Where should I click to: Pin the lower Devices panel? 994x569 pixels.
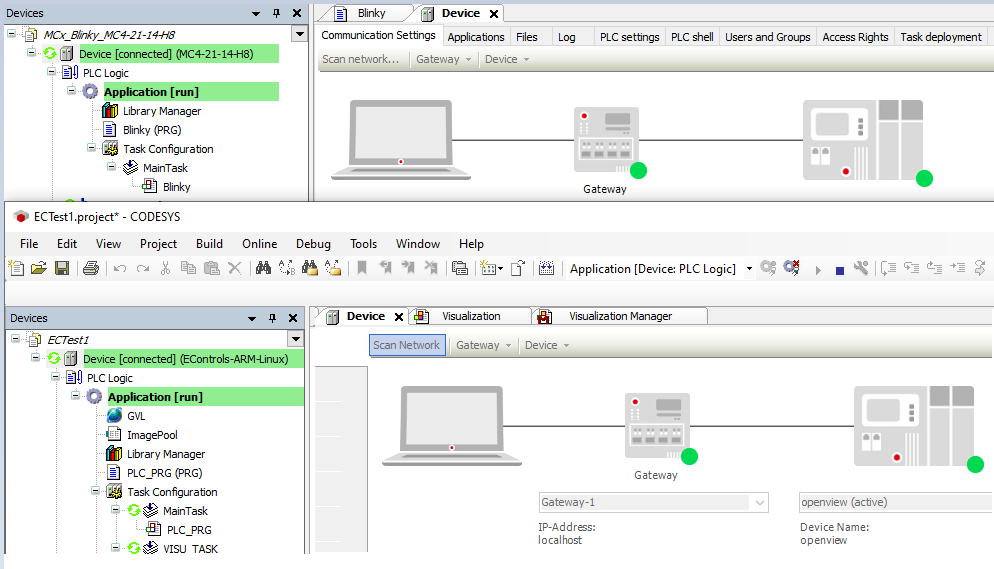pyautogui.click(x=272, y=318)
